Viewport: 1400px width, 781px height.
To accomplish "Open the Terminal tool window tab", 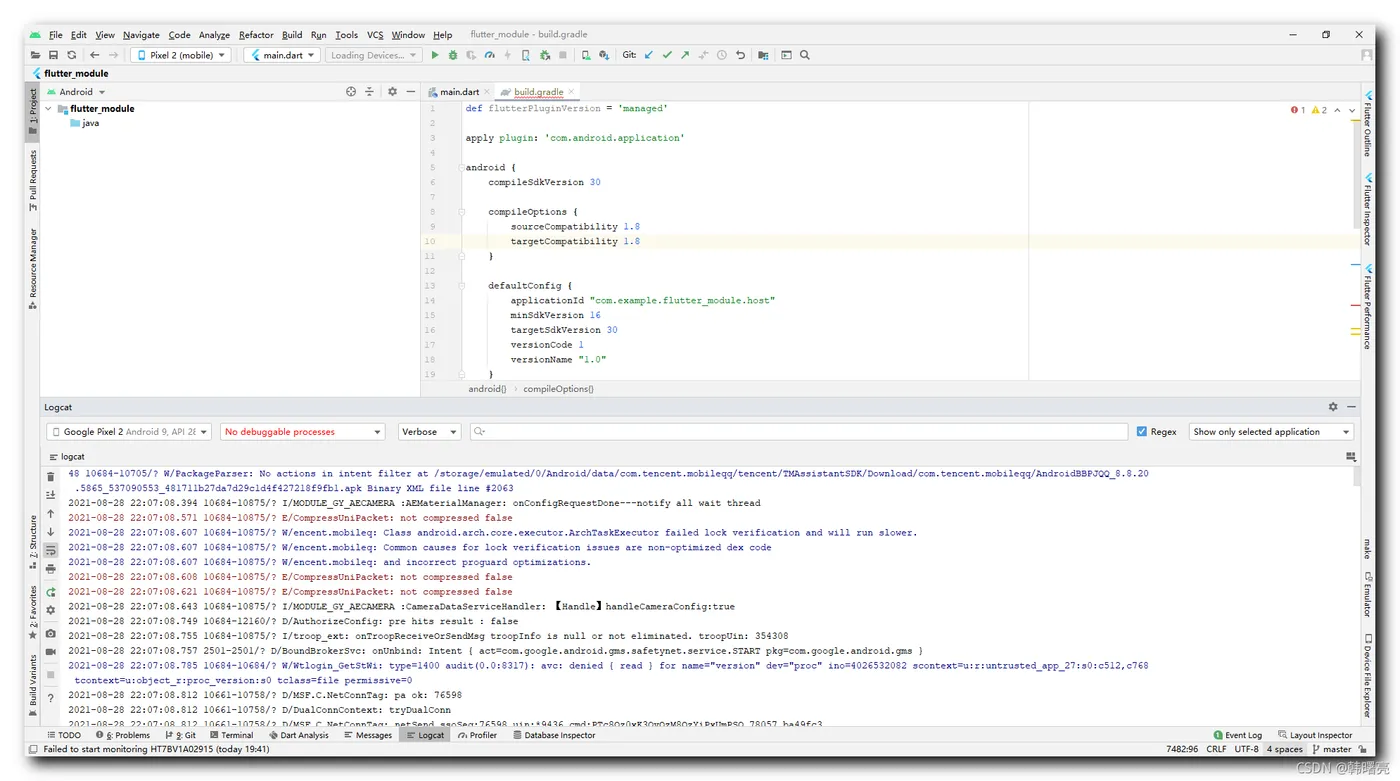I will click(231, 735).
